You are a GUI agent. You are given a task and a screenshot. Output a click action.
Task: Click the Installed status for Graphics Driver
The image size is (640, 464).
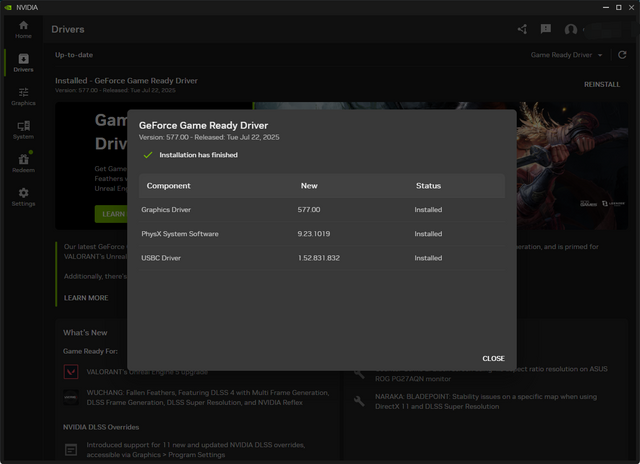point(428,210)
